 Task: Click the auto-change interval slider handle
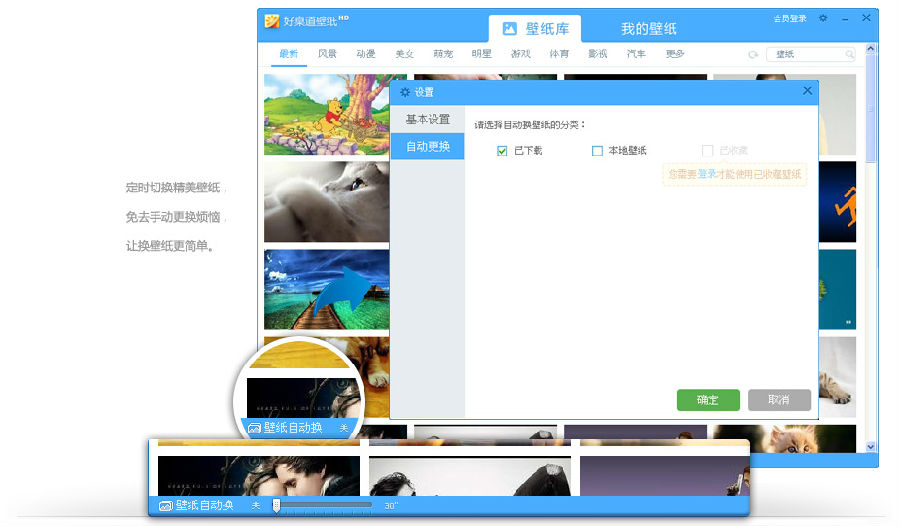click(277, 506)
